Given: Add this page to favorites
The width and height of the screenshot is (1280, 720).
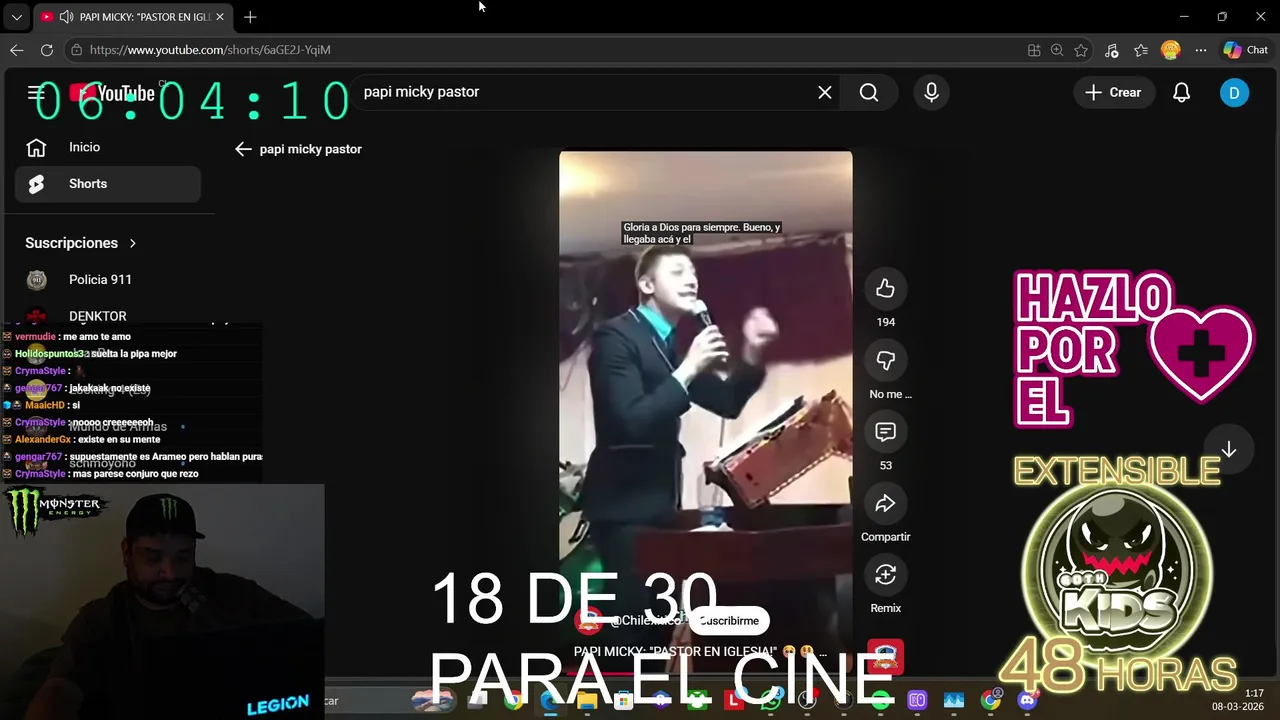Looking at the screenshot, I should [x=1081, y=50].
